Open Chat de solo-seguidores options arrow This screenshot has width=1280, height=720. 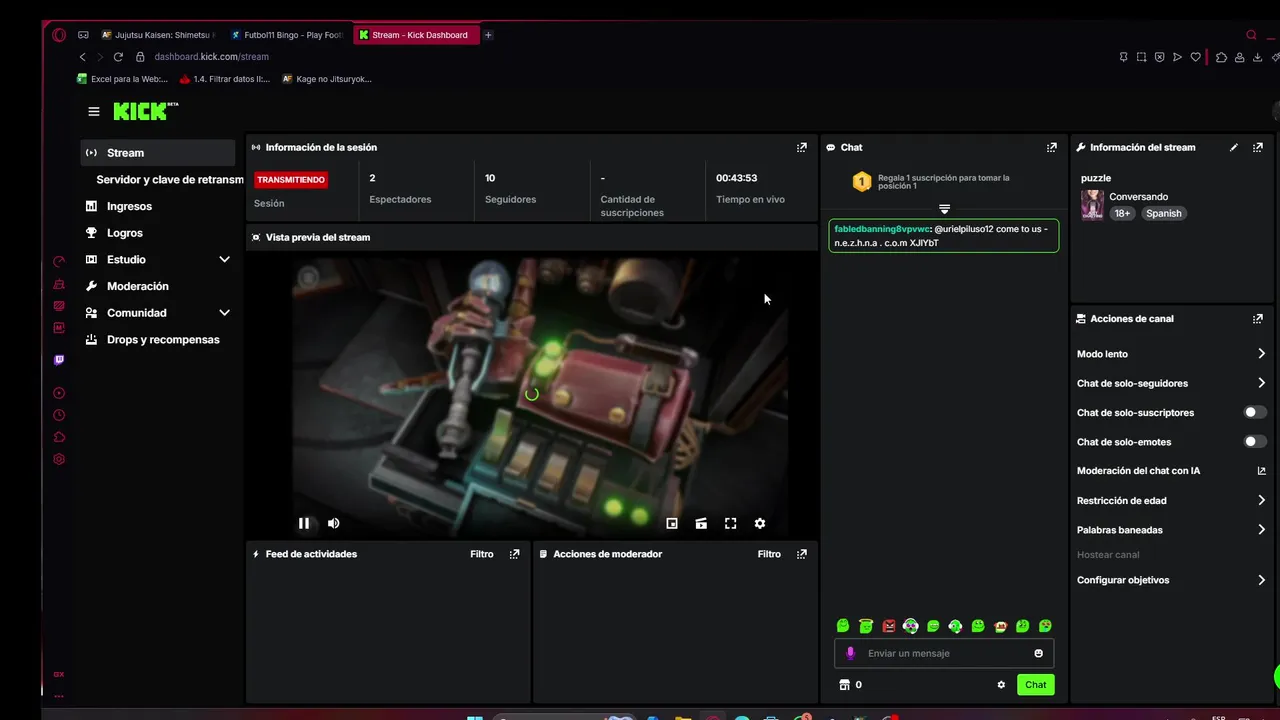point(1261,383)
